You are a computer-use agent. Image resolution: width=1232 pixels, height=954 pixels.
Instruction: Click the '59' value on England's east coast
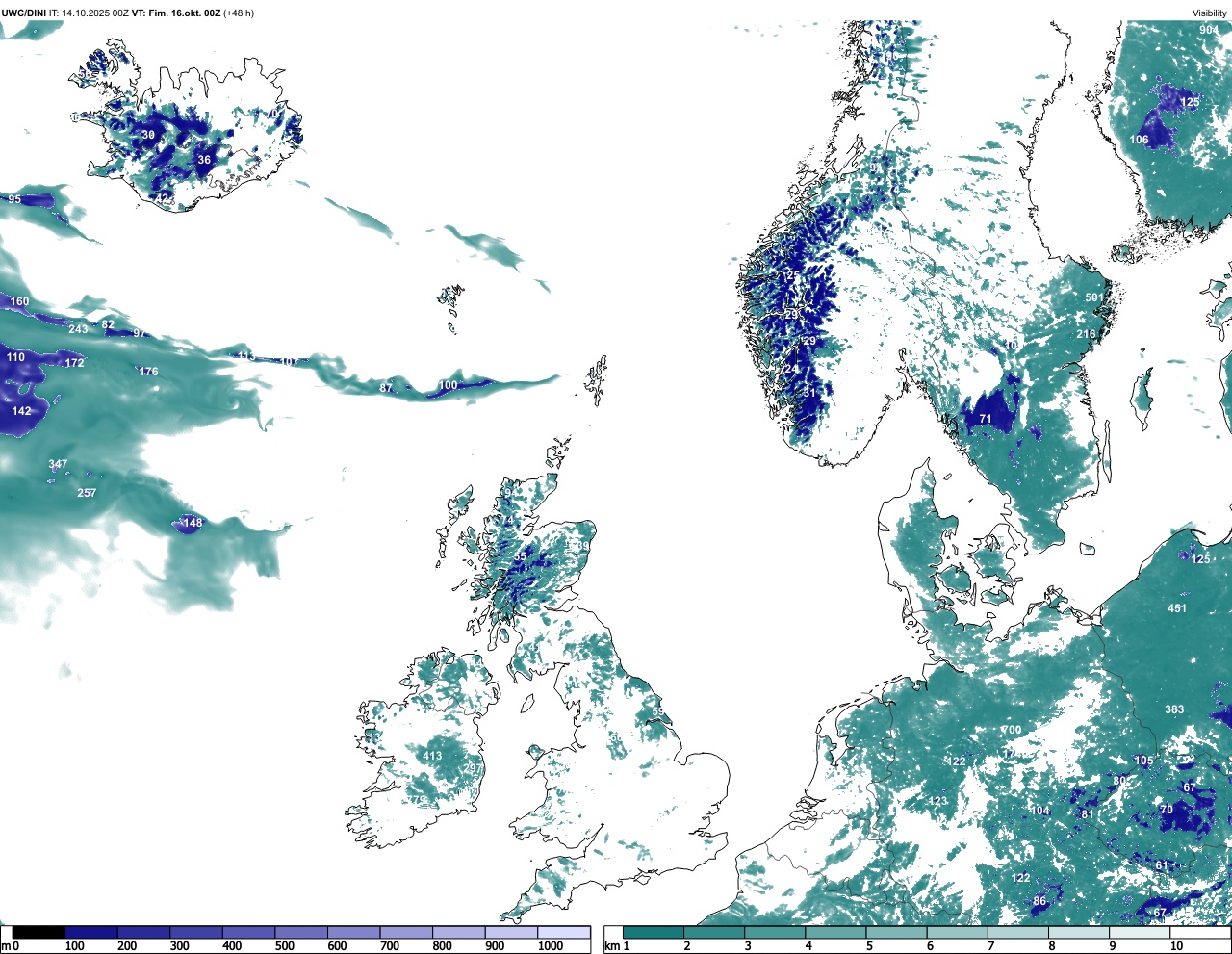coord(658,712)
